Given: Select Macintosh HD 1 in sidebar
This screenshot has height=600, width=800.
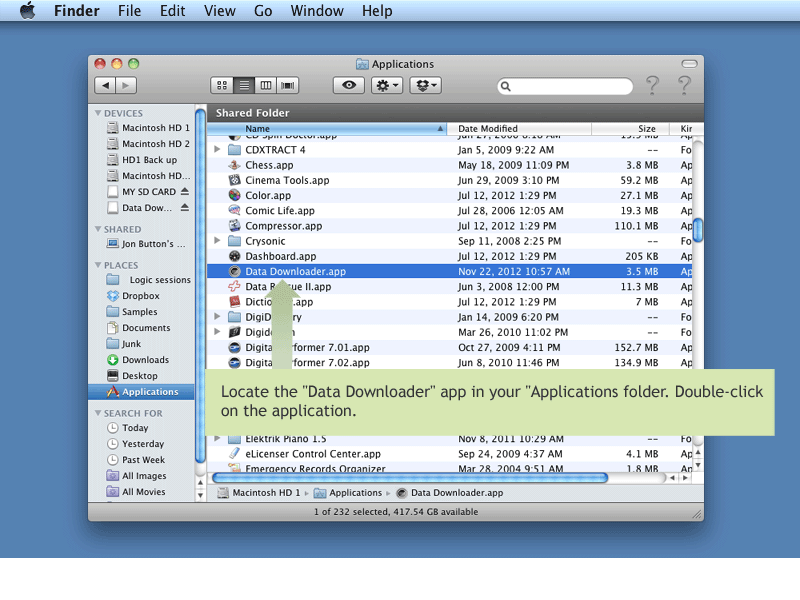Looking at the screenshot, I should click(x=148, y=128).
